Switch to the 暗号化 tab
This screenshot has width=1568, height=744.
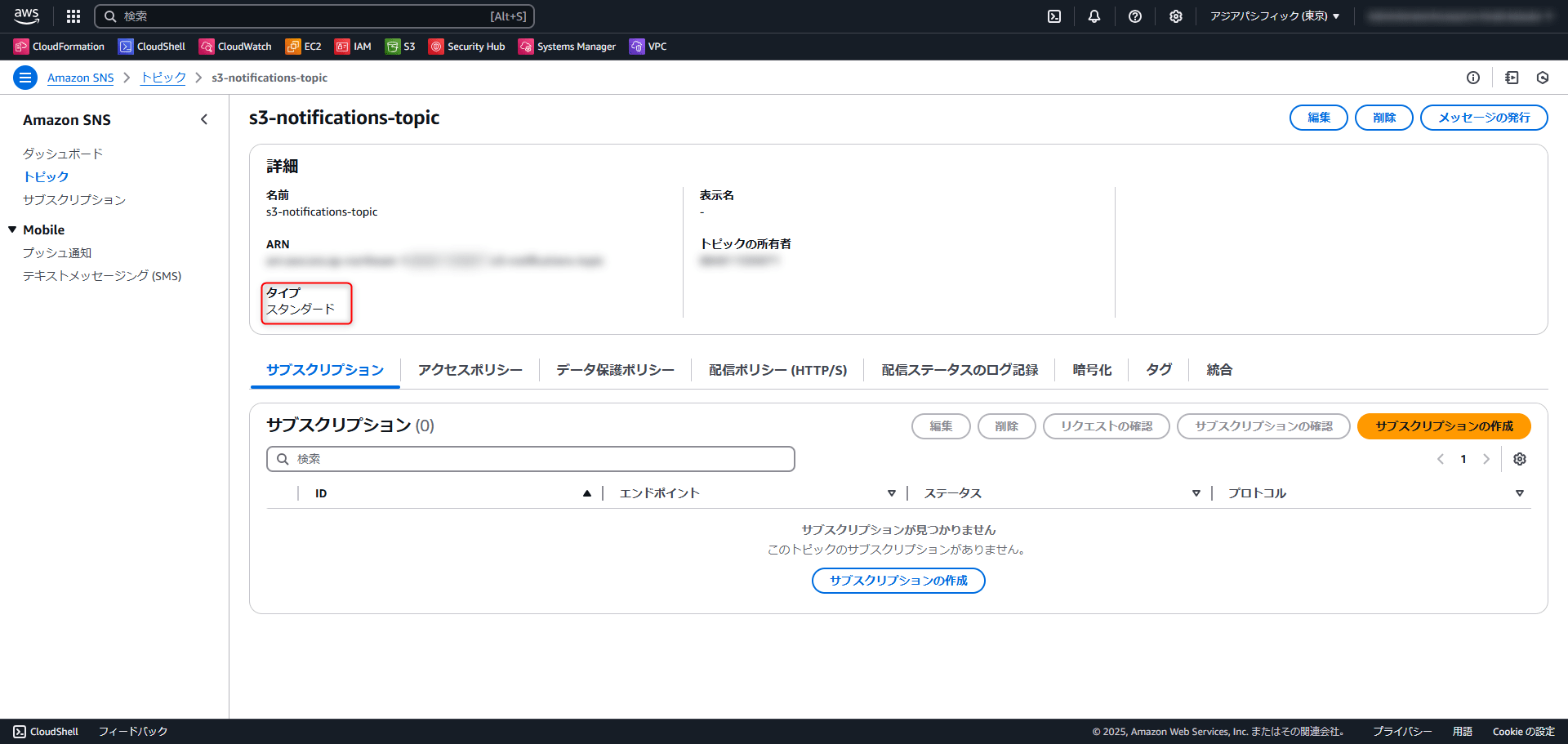click(1092, 370)
